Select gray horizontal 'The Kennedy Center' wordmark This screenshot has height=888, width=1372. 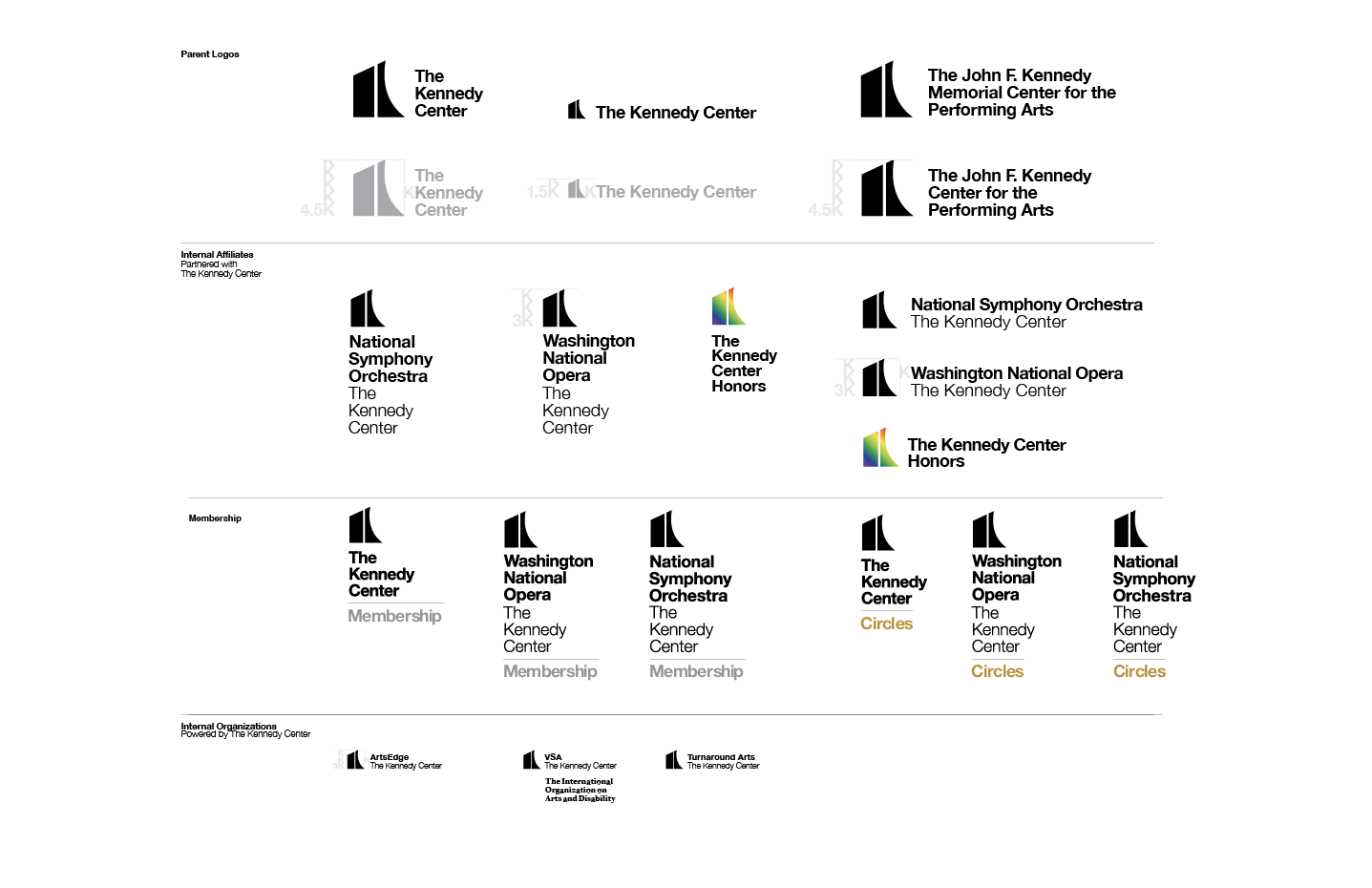tap(676, 192)
